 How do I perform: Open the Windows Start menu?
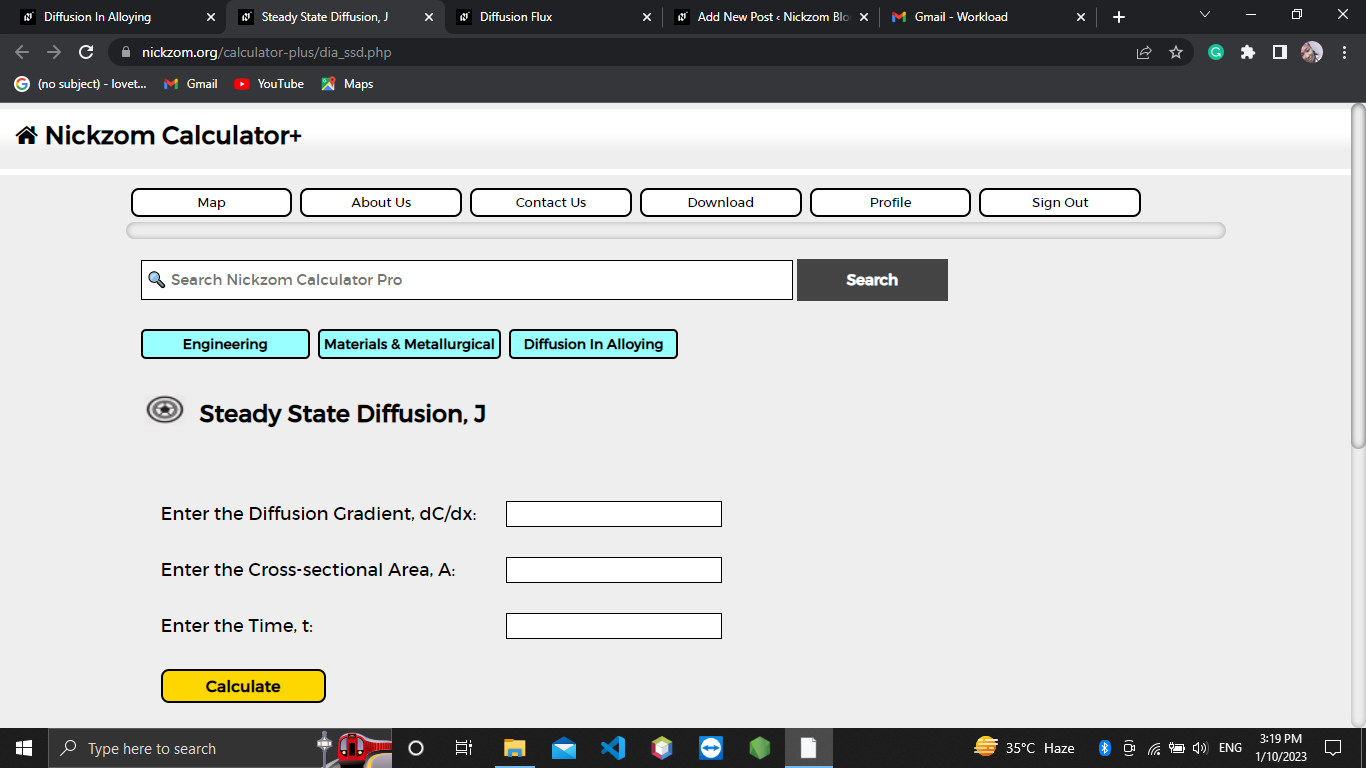pos(24,748)
